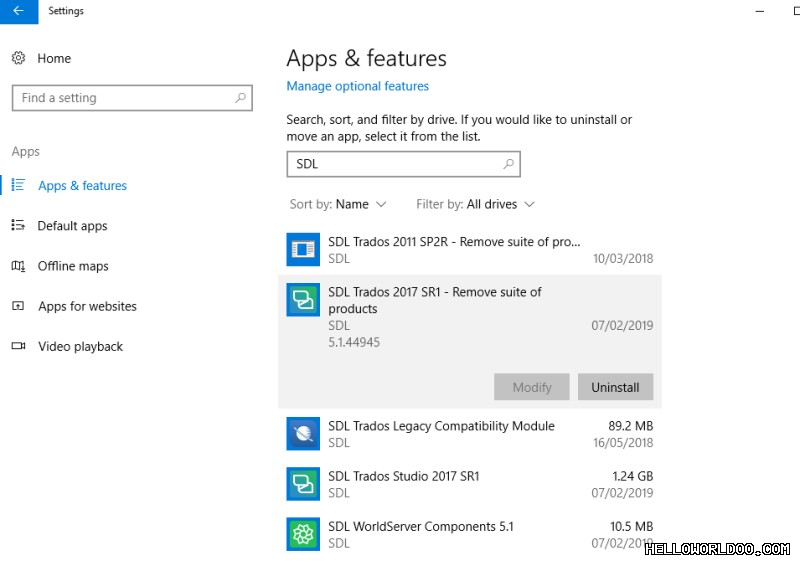Click the back arrow in Settings
800x566 pixels.
(18, 11)
